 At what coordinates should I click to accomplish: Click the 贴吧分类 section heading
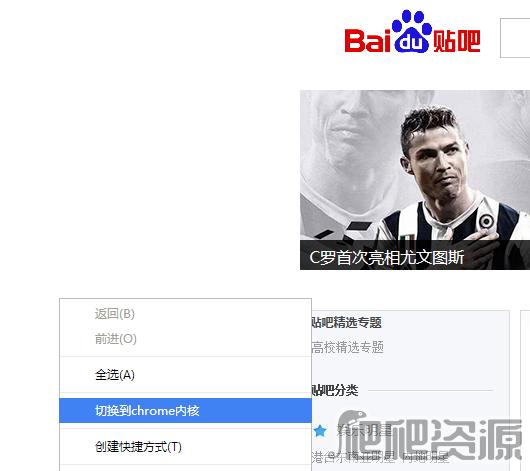pyautogui.click(x=335, y=390)
